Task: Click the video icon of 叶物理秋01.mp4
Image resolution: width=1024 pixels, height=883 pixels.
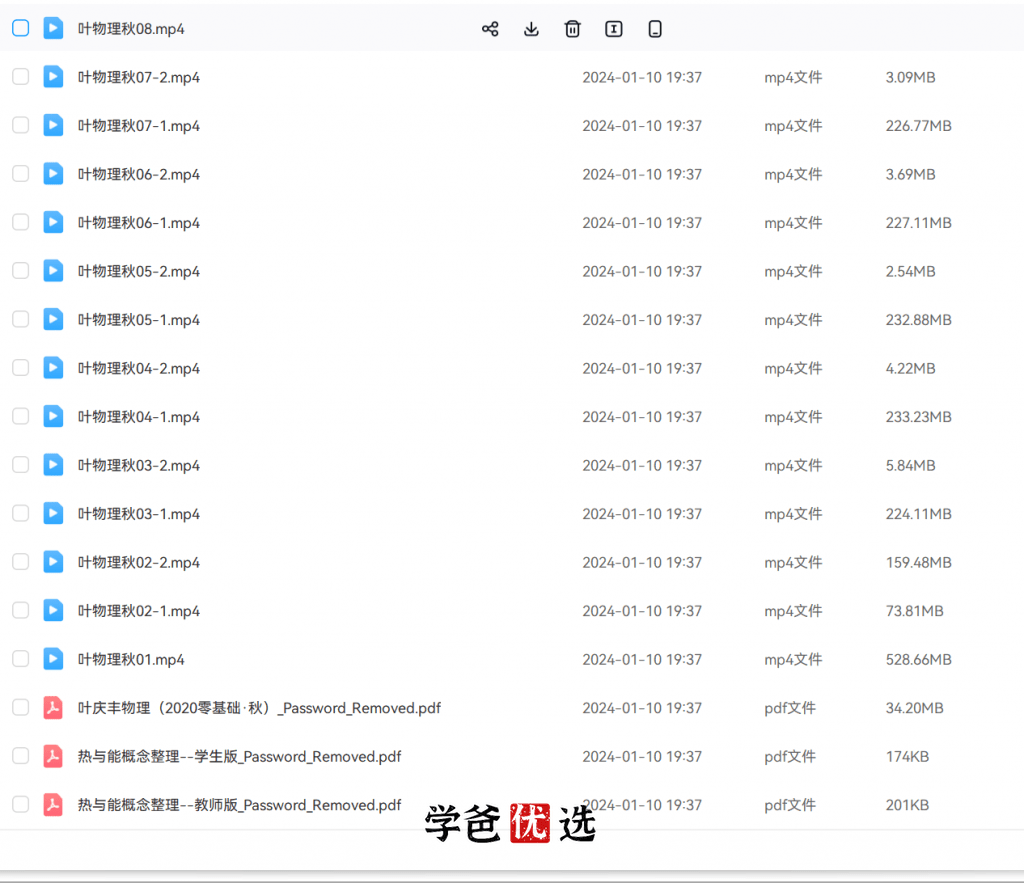Action: pyautogui.click(x=53, y=659)
